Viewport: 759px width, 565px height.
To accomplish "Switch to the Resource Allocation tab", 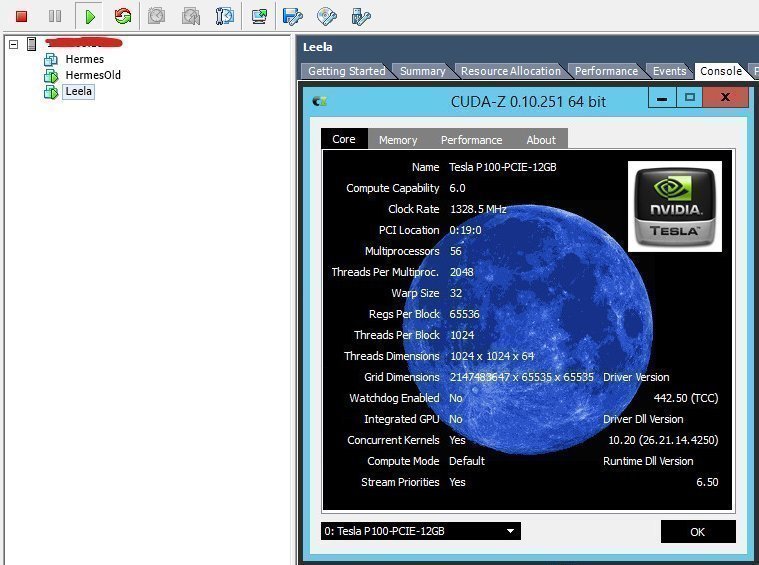I will click(510, 71).
